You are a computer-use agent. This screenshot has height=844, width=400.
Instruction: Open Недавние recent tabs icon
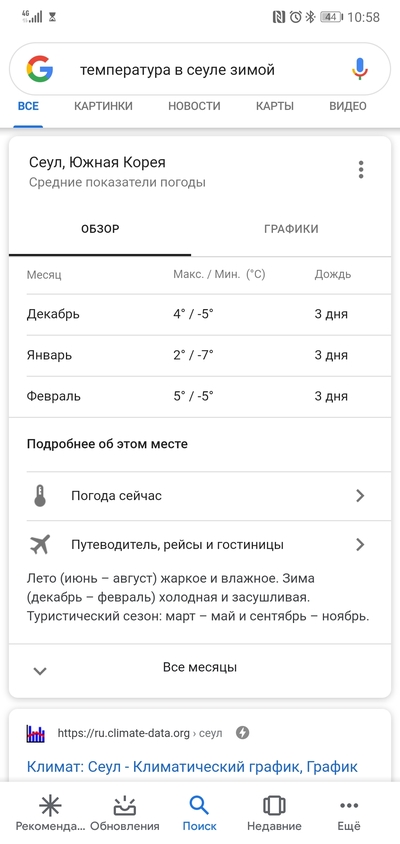[274, 813]
